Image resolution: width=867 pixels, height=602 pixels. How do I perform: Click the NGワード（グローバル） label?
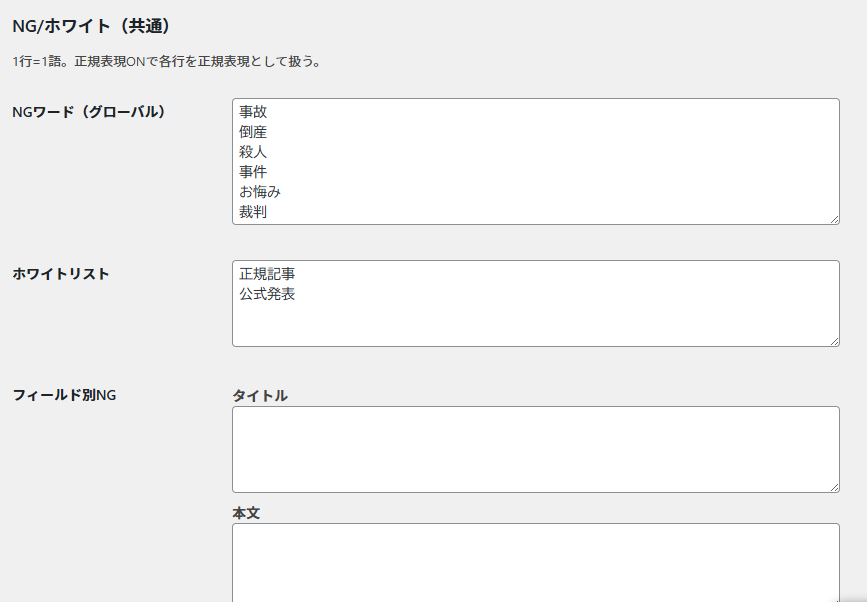pos(88,112)
